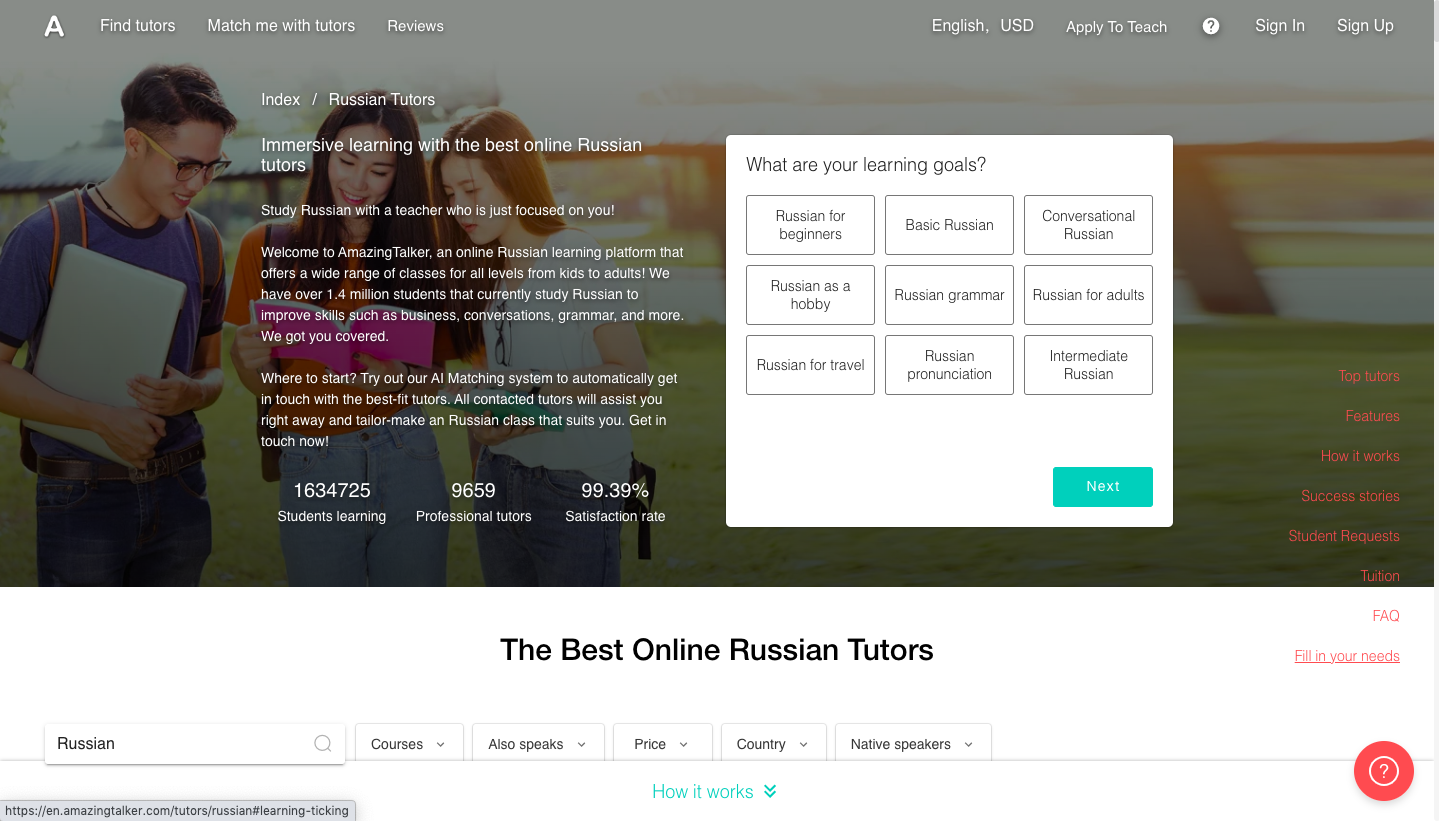Choose the Russian for travel goal

[x=810, y=365]
